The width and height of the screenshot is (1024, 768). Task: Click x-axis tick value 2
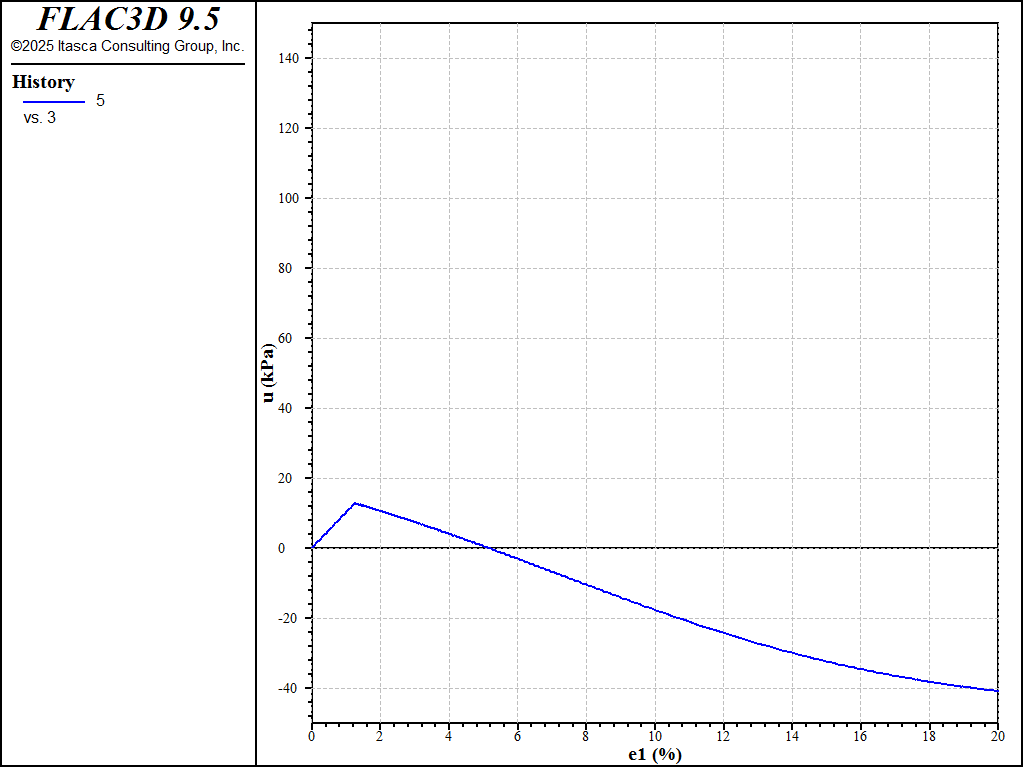(x=380, y=736)
